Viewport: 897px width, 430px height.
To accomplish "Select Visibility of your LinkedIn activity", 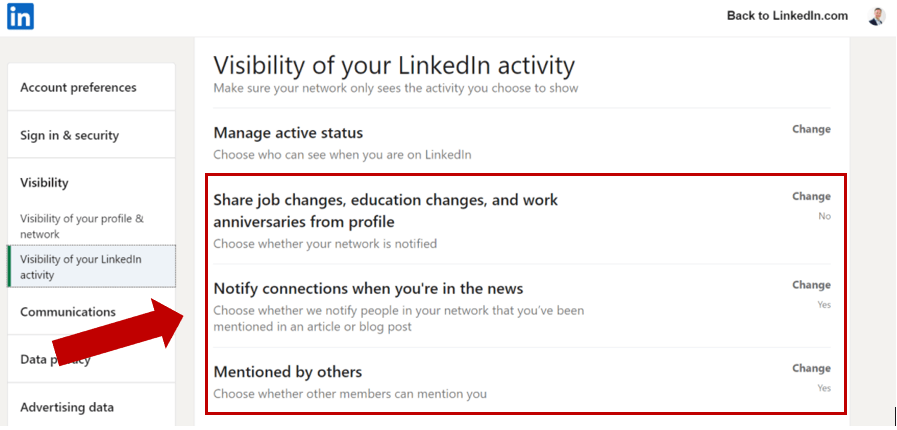I will point(81,266).
